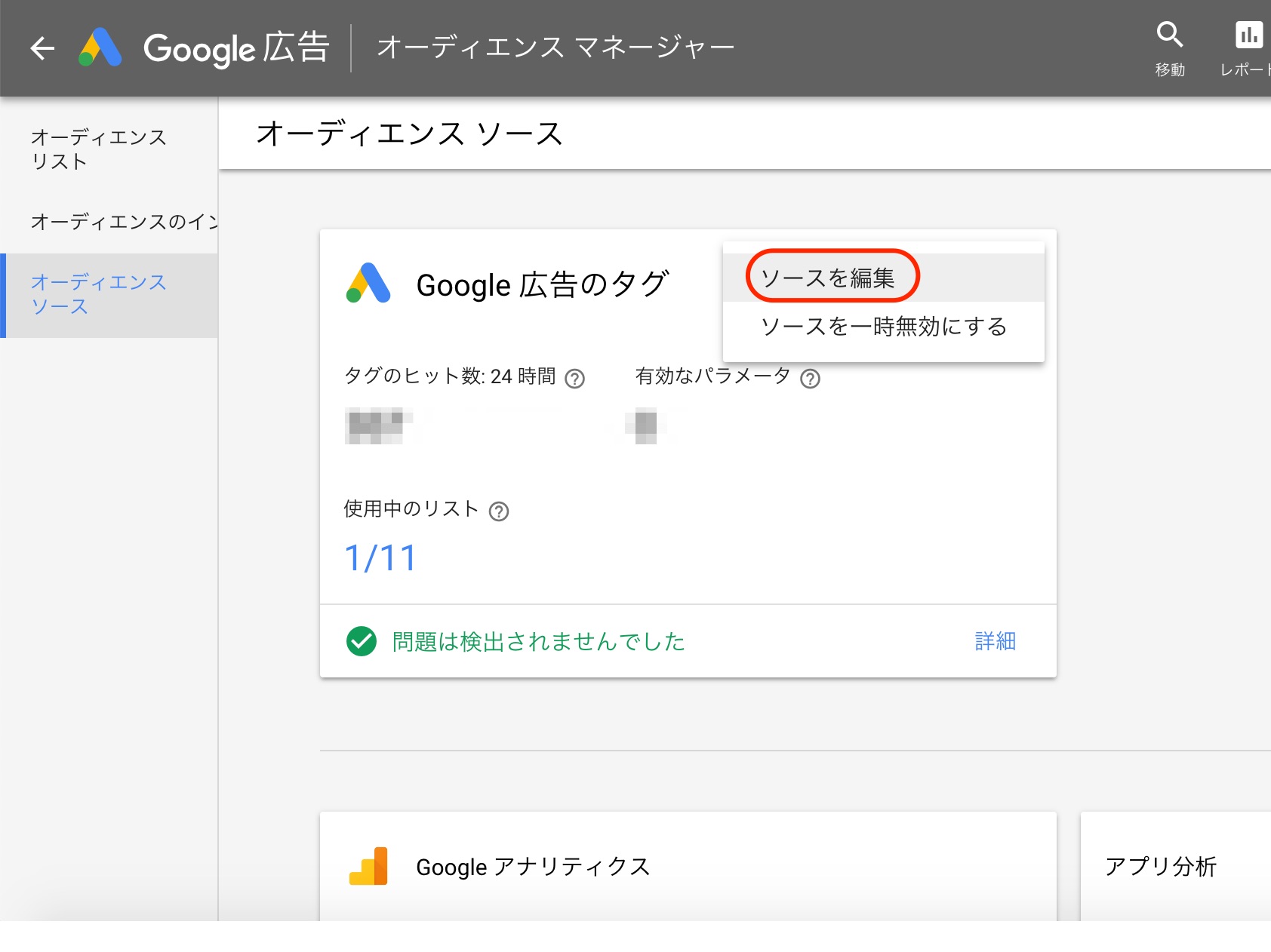Click the タグのヒット数: 24 時間 label
This screenshot has width=1271, height=952.
tap(450, 376)
